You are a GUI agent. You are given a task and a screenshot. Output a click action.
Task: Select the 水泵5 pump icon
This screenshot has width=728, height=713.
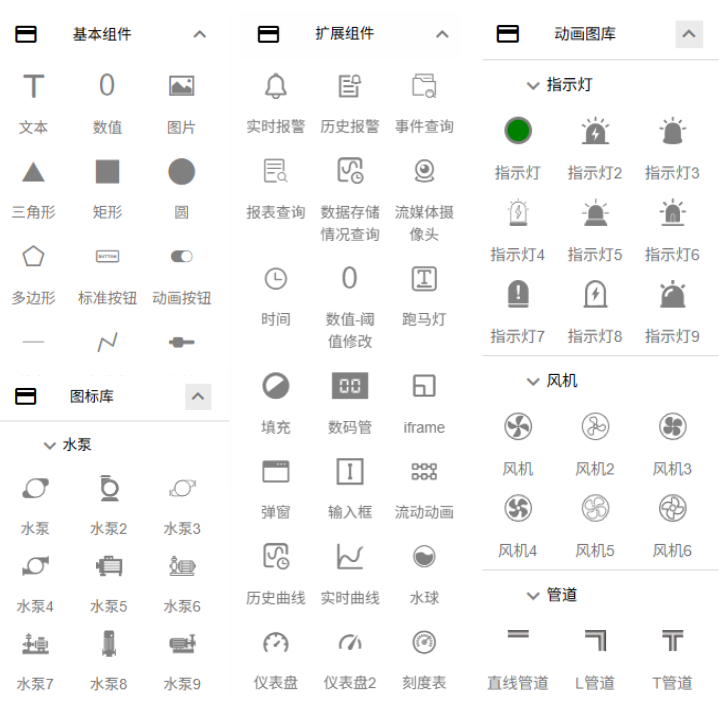108,567
